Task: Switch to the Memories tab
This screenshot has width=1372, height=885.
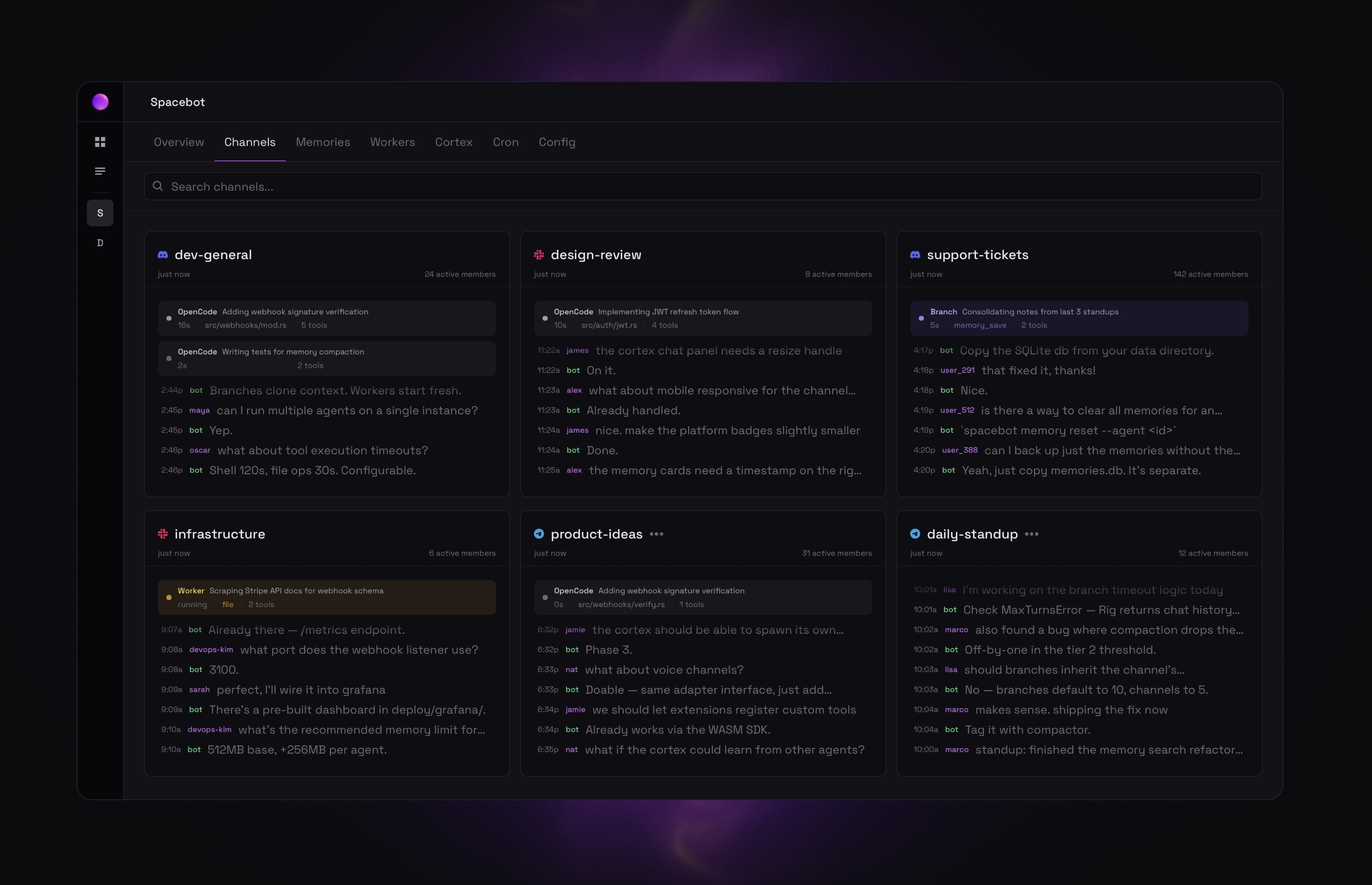Action: pyautogui.click(x=323, y=142)
